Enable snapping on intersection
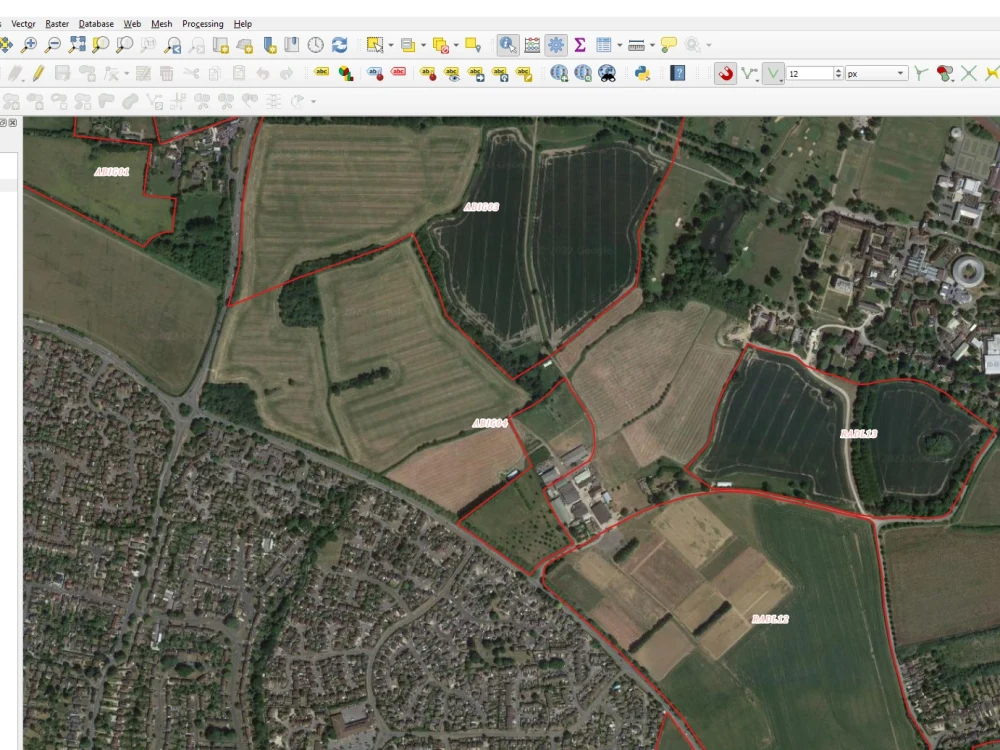This screenshot has height=750, width=1000. point(969,73)
